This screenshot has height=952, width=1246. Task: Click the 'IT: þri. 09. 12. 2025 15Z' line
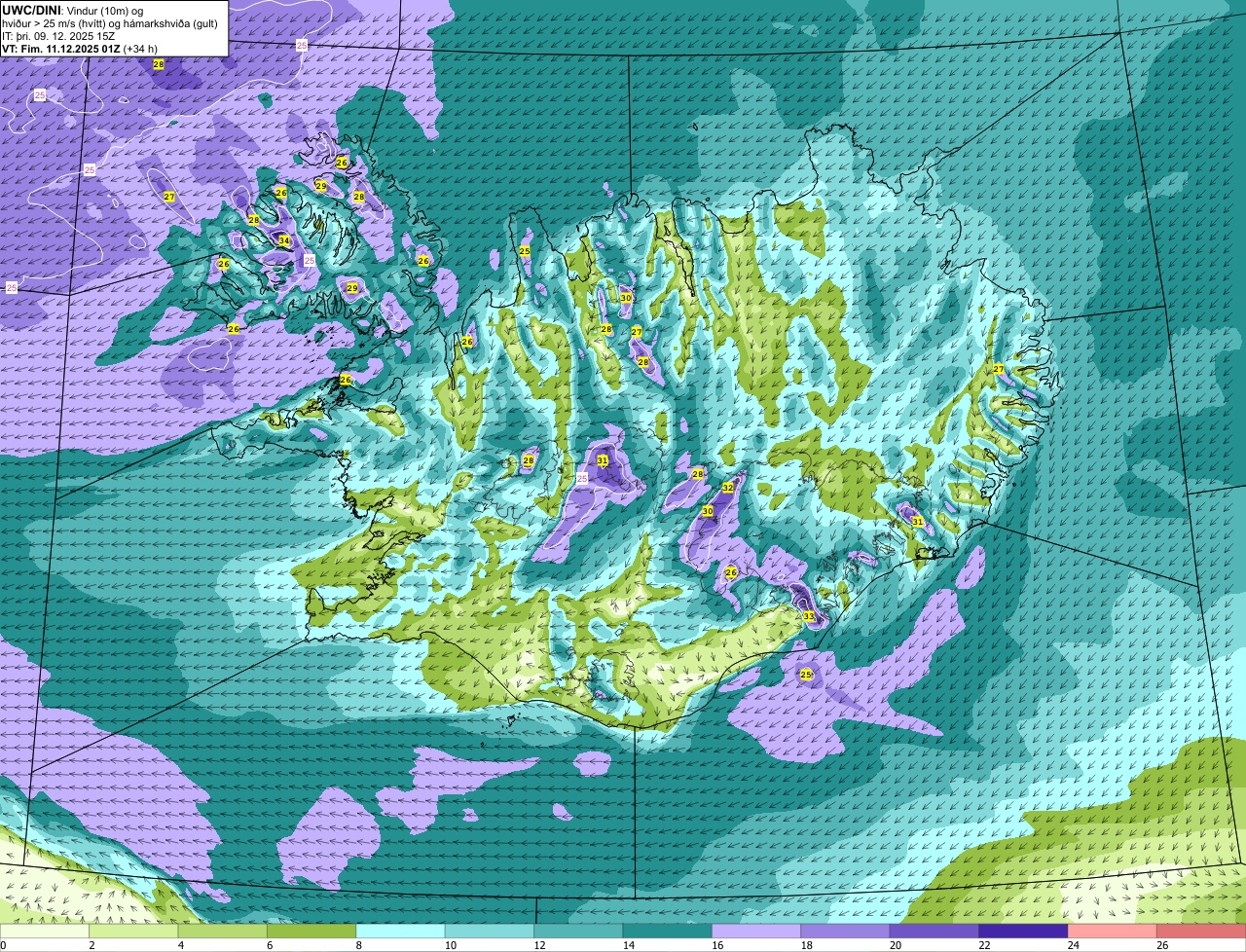(58, 35)
